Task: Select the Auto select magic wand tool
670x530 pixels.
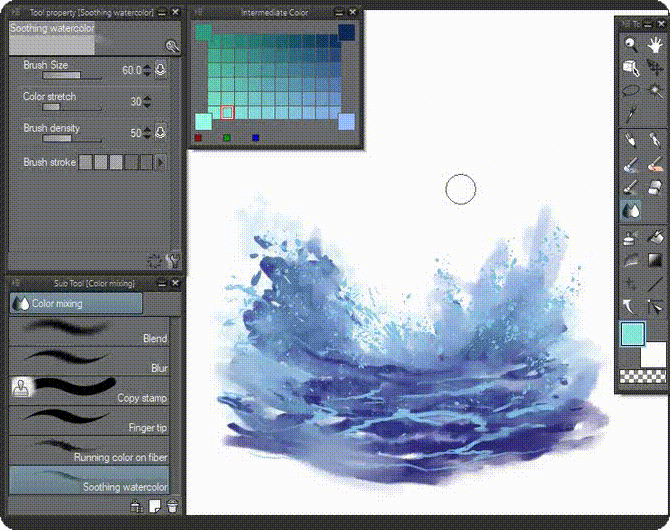Action: (655, 91)
